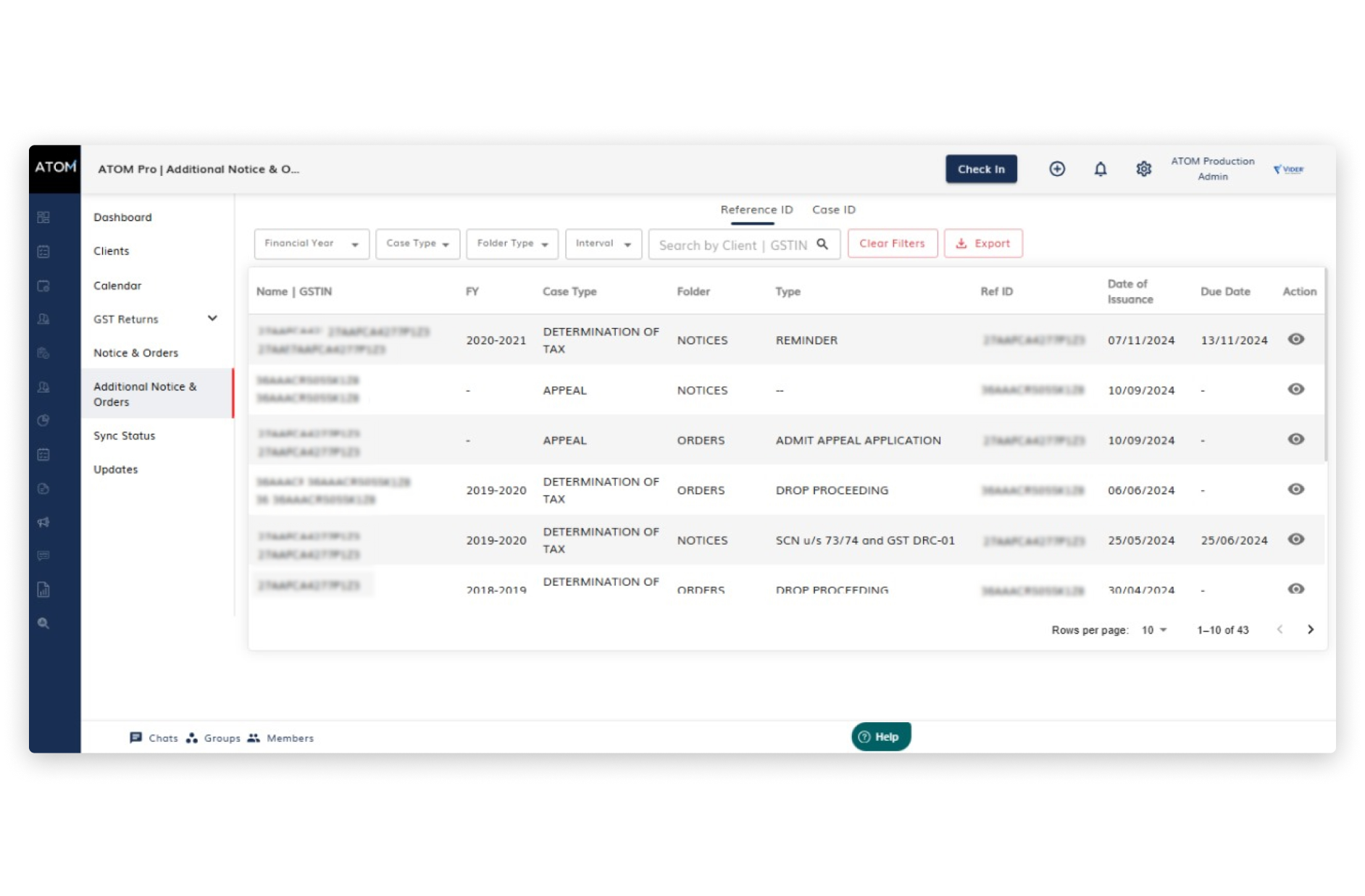Open Groups in the bottom bar

point(213,737)
